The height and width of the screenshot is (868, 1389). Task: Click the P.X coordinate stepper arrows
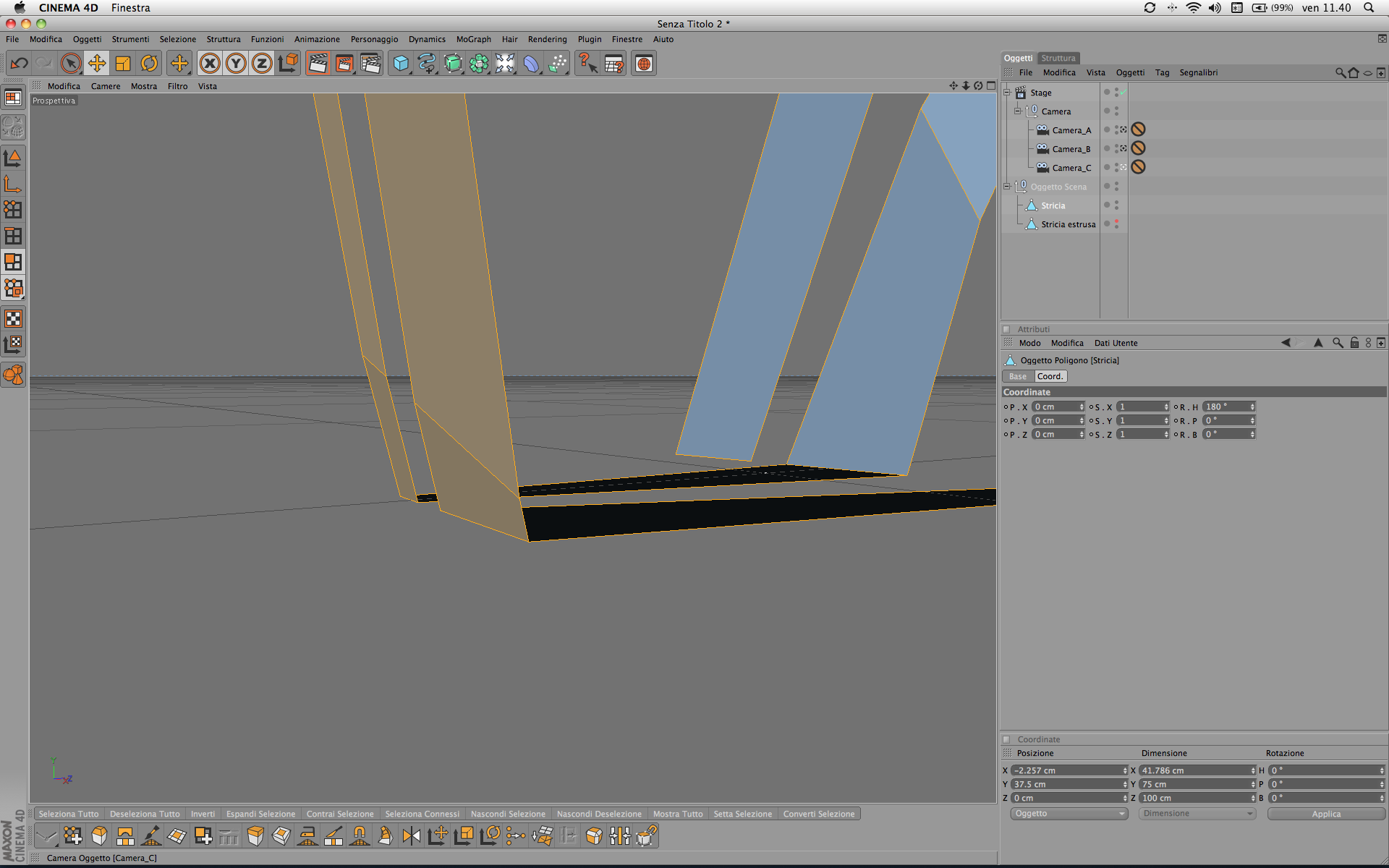tap(1082, 407)
